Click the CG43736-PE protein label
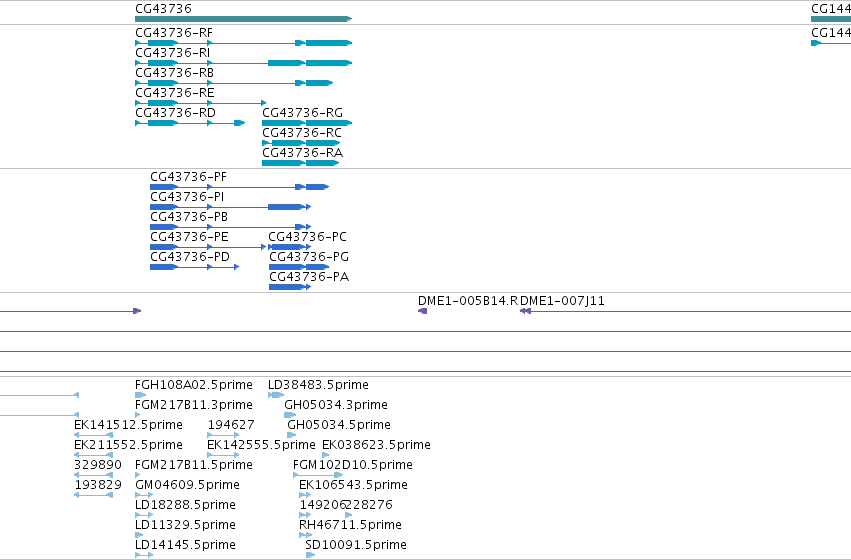 pos(189,238)
